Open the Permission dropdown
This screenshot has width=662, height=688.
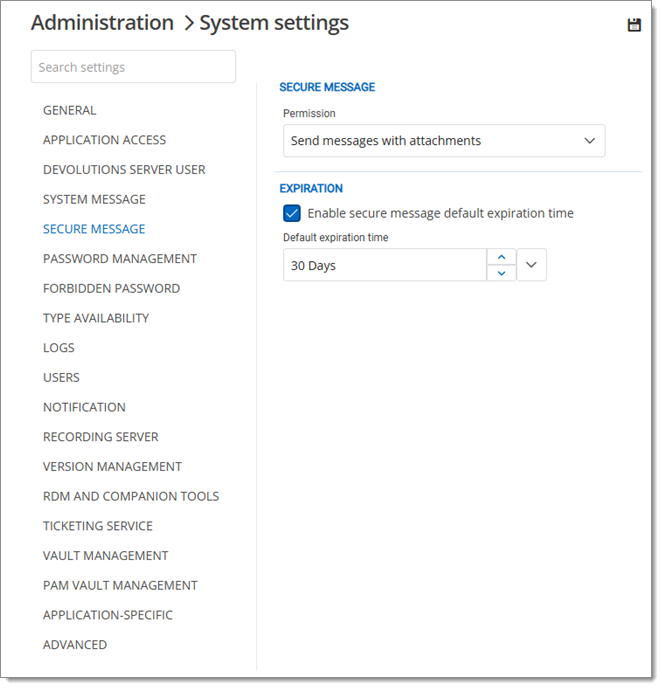pos(444,141)
